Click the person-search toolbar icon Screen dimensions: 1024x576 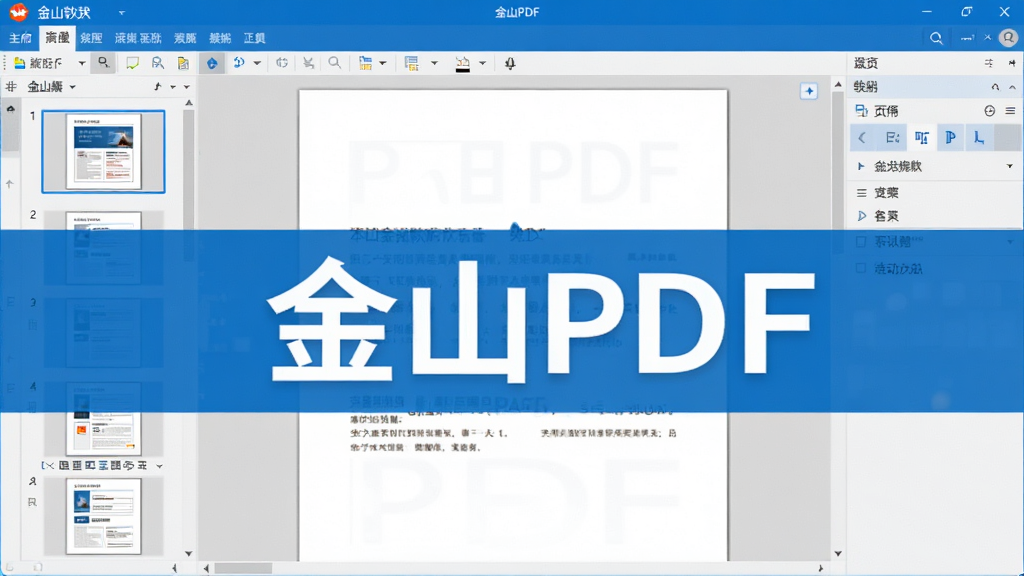coord(157,63)
